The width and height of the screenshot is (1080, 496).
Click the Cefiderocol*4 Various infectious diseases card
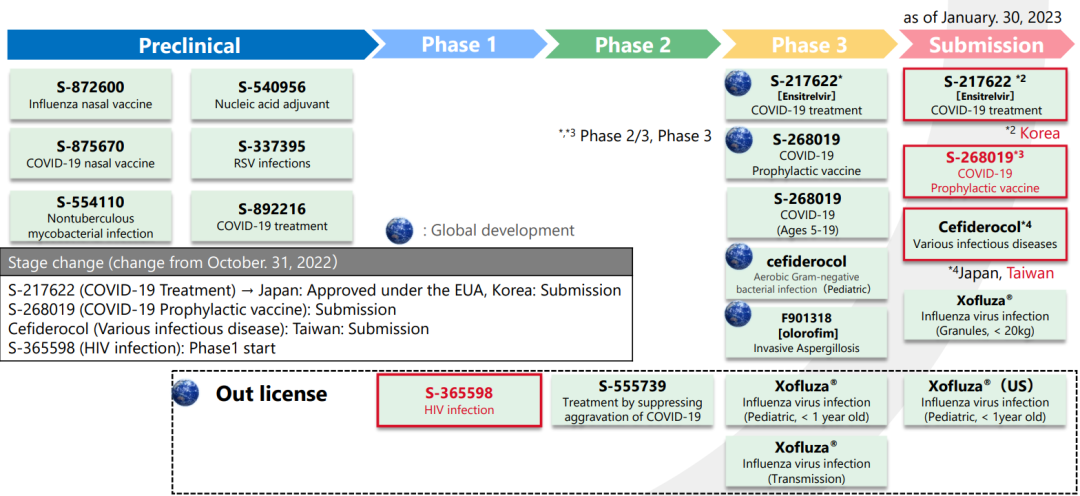pos(986,234)
